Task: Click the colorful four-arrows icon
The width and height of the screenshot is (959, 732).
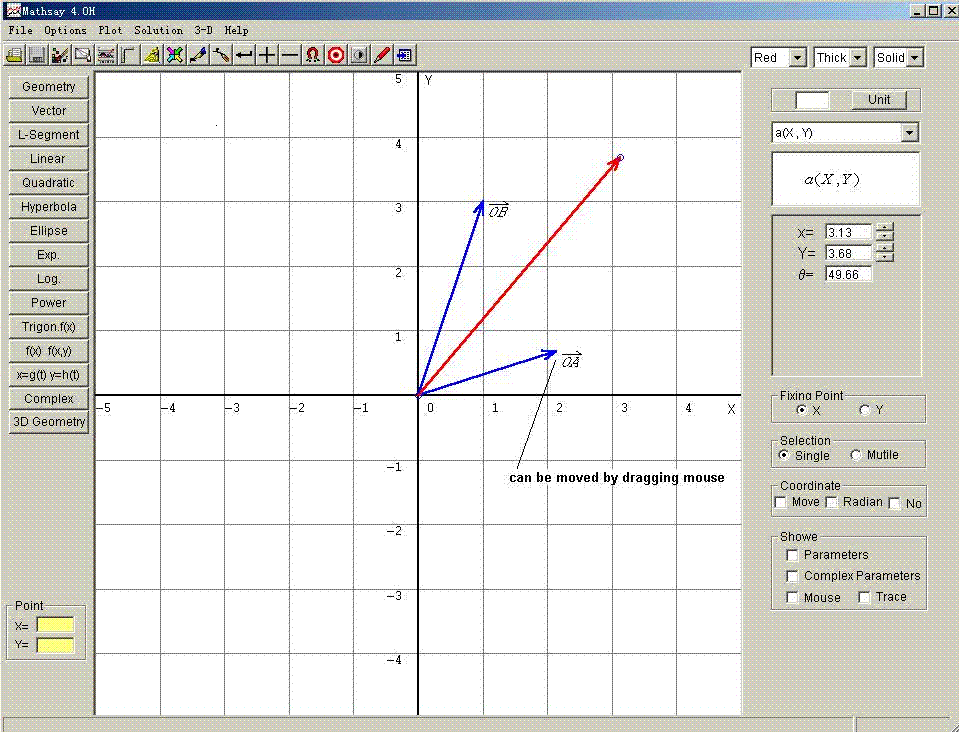Action: coord(174,56)
